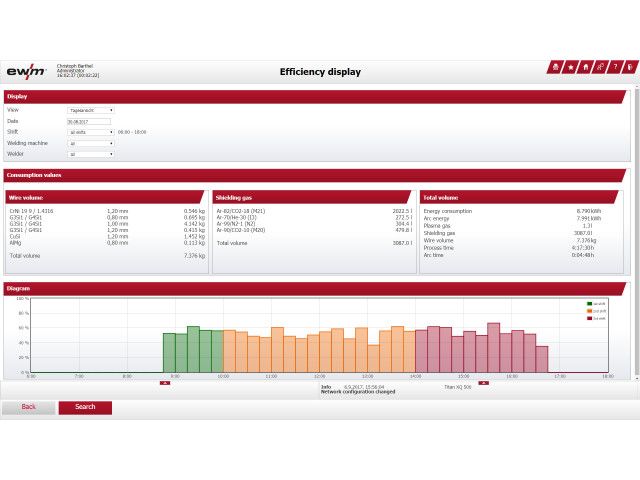Click the left red collapse arrow below the chart
Screen dimensions: 640x480
pyautogui.click(x=165, y=382)
